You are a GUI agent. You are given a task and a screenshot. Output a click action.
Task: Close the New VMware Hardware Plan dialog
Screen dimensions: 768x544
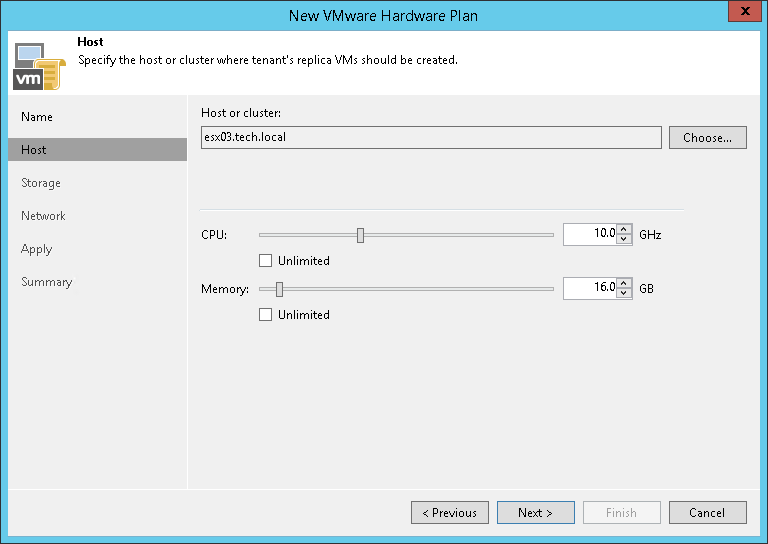[742, 14]
